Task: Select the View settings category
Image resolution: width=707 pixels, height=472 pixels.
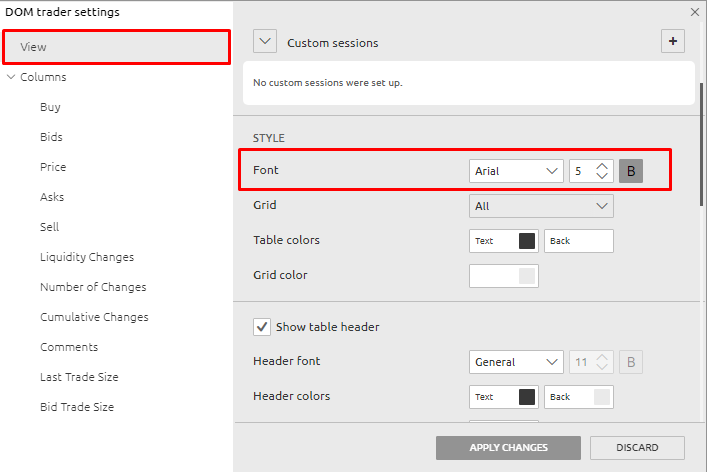Action: coord(116,47)
